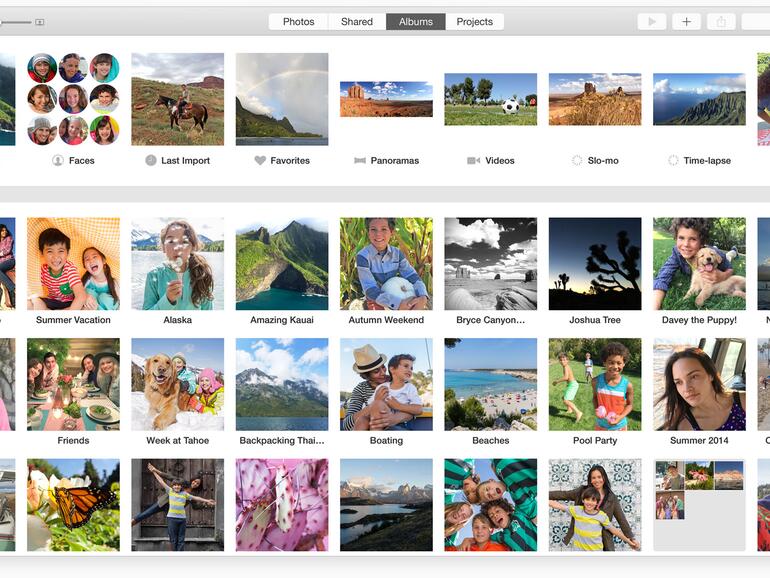Click the Last Import clock icon
The width and height of the screenshot is (770, 578).
[151, 160]
